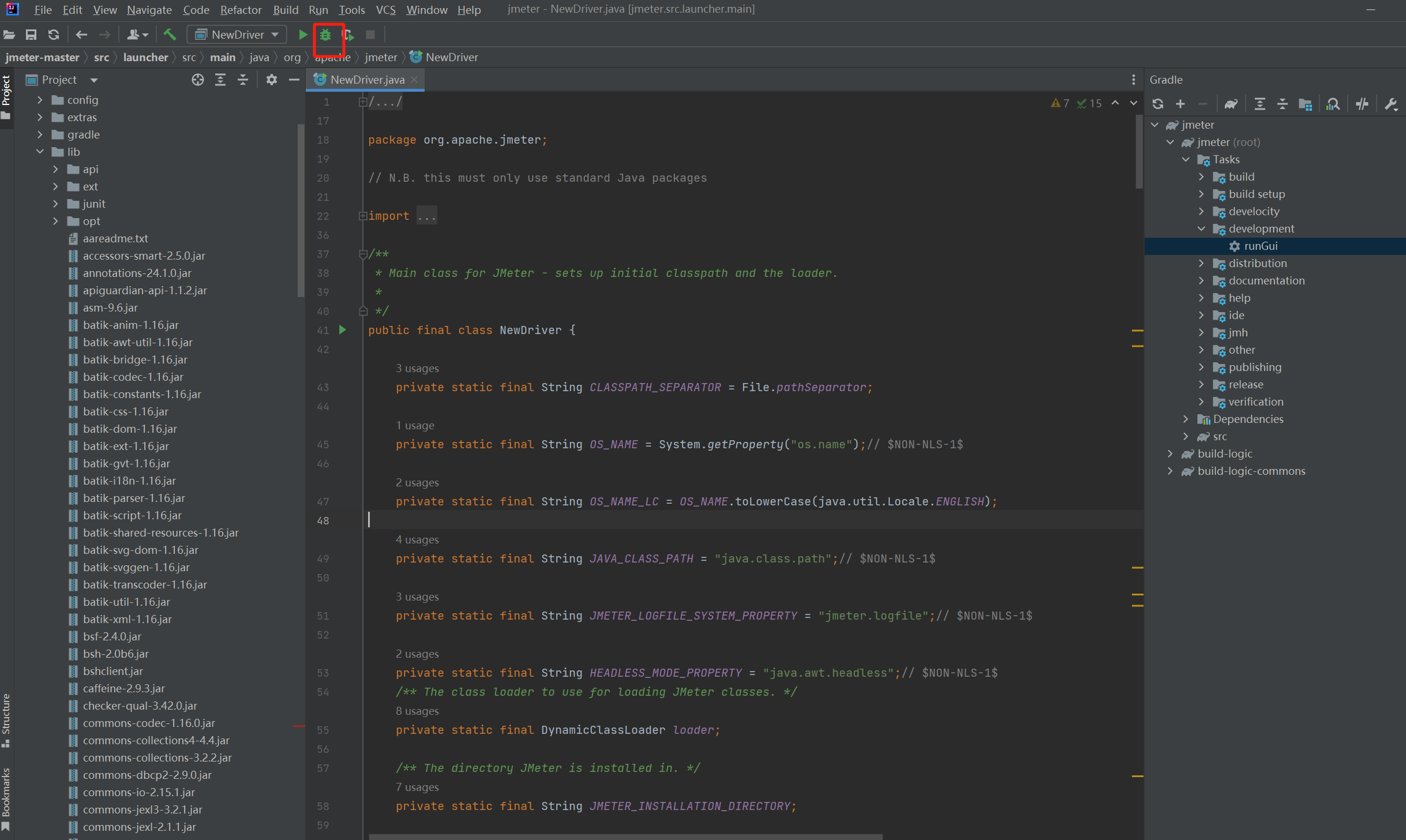
Task: Click the launcher breadcrumb in navigation bar
Action: 145,57
